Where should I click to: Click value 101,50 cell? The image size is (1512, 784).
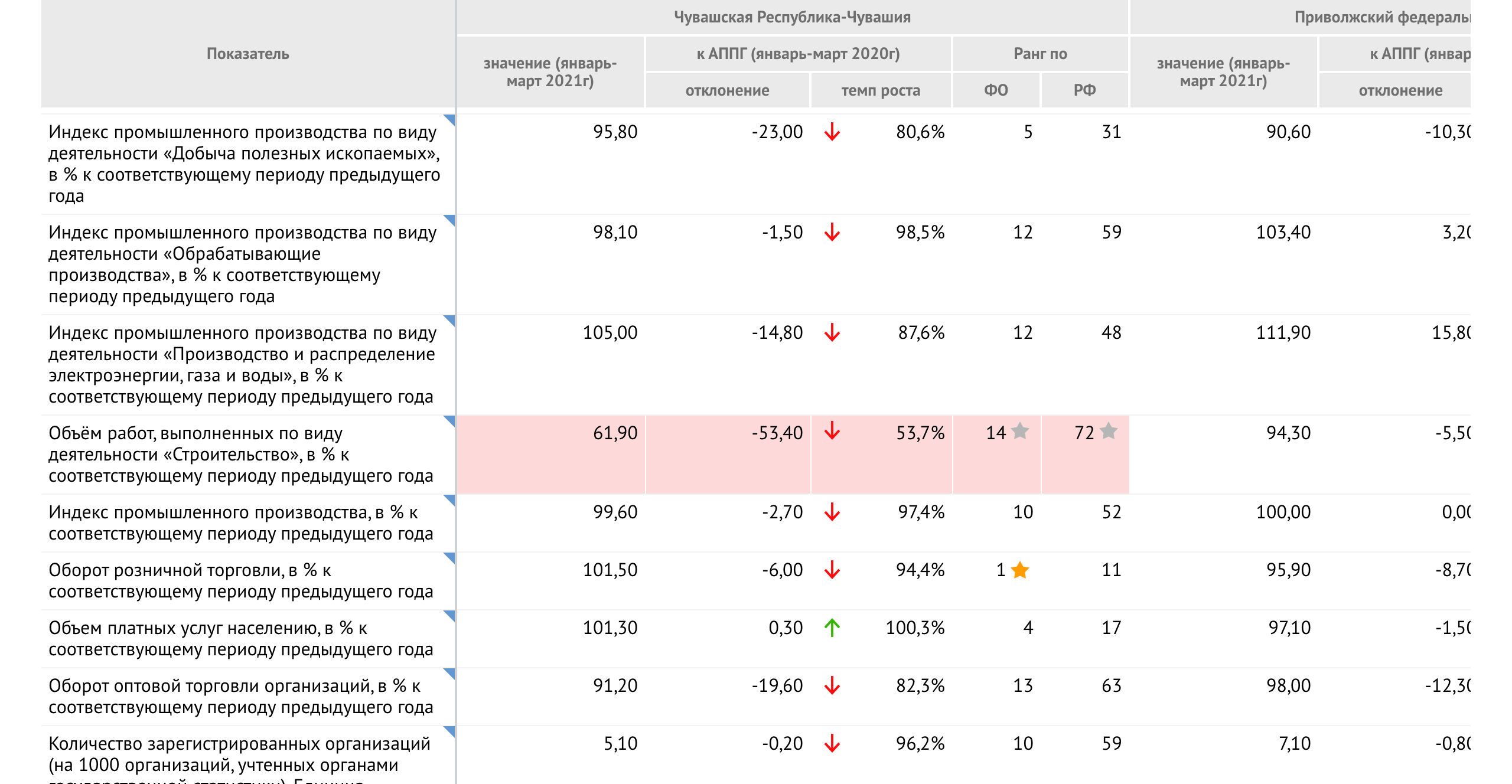point(550,580)
